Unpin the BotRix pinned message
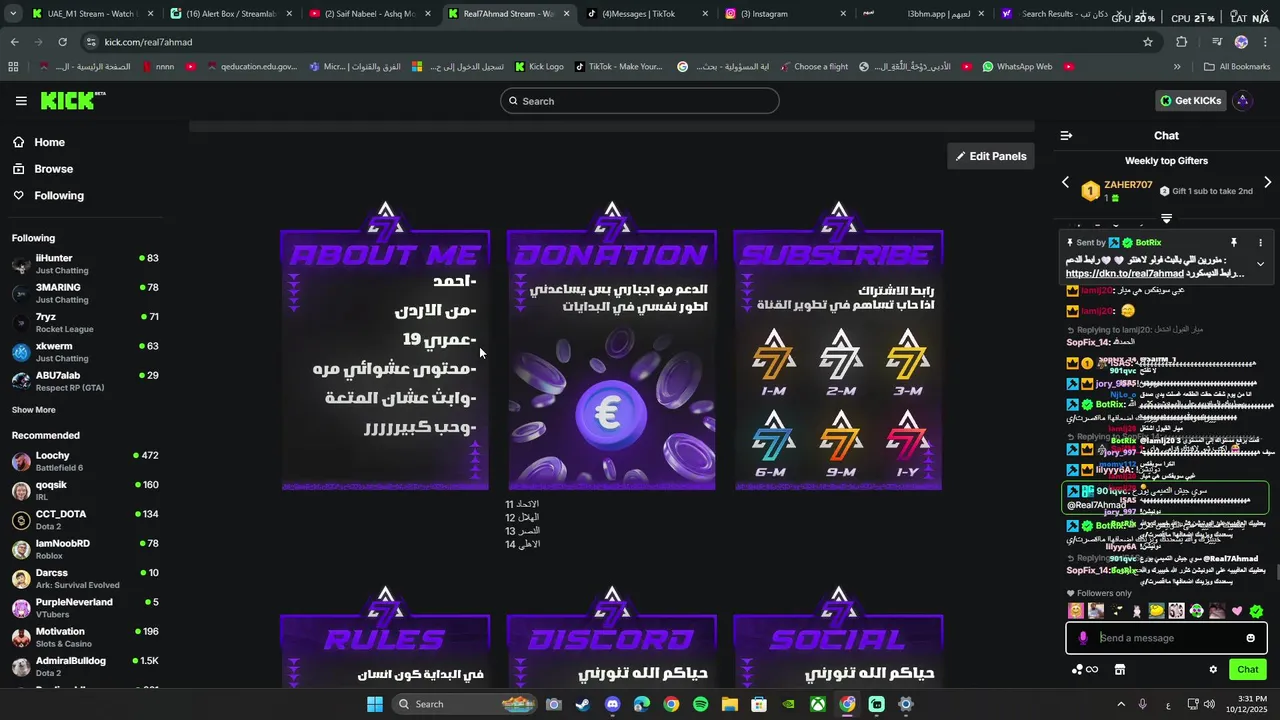The image size is (1280, 720). (x=1234, y=243)
